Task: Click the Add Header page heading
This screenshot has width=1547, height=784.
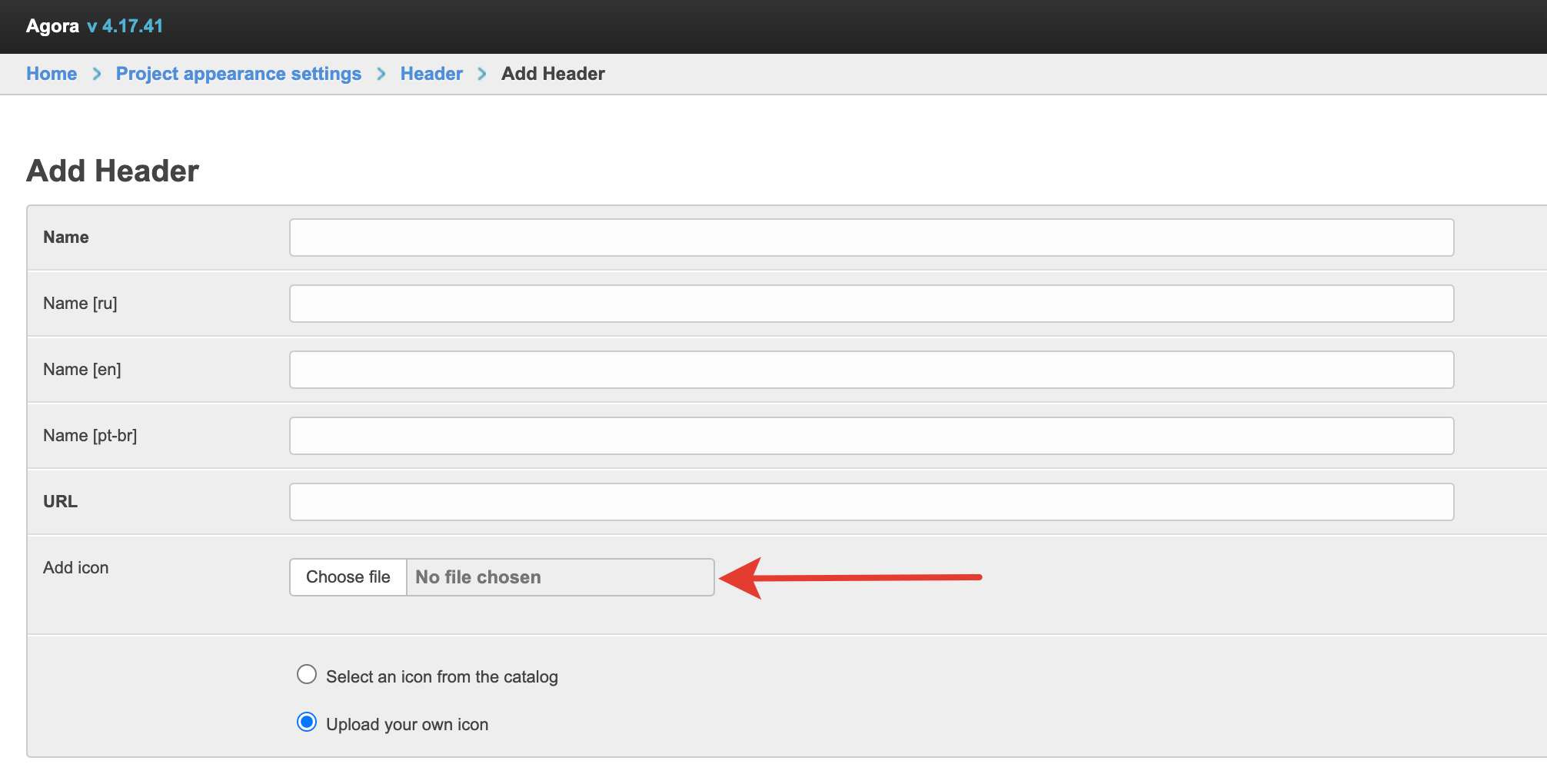Action: [113, 171]
